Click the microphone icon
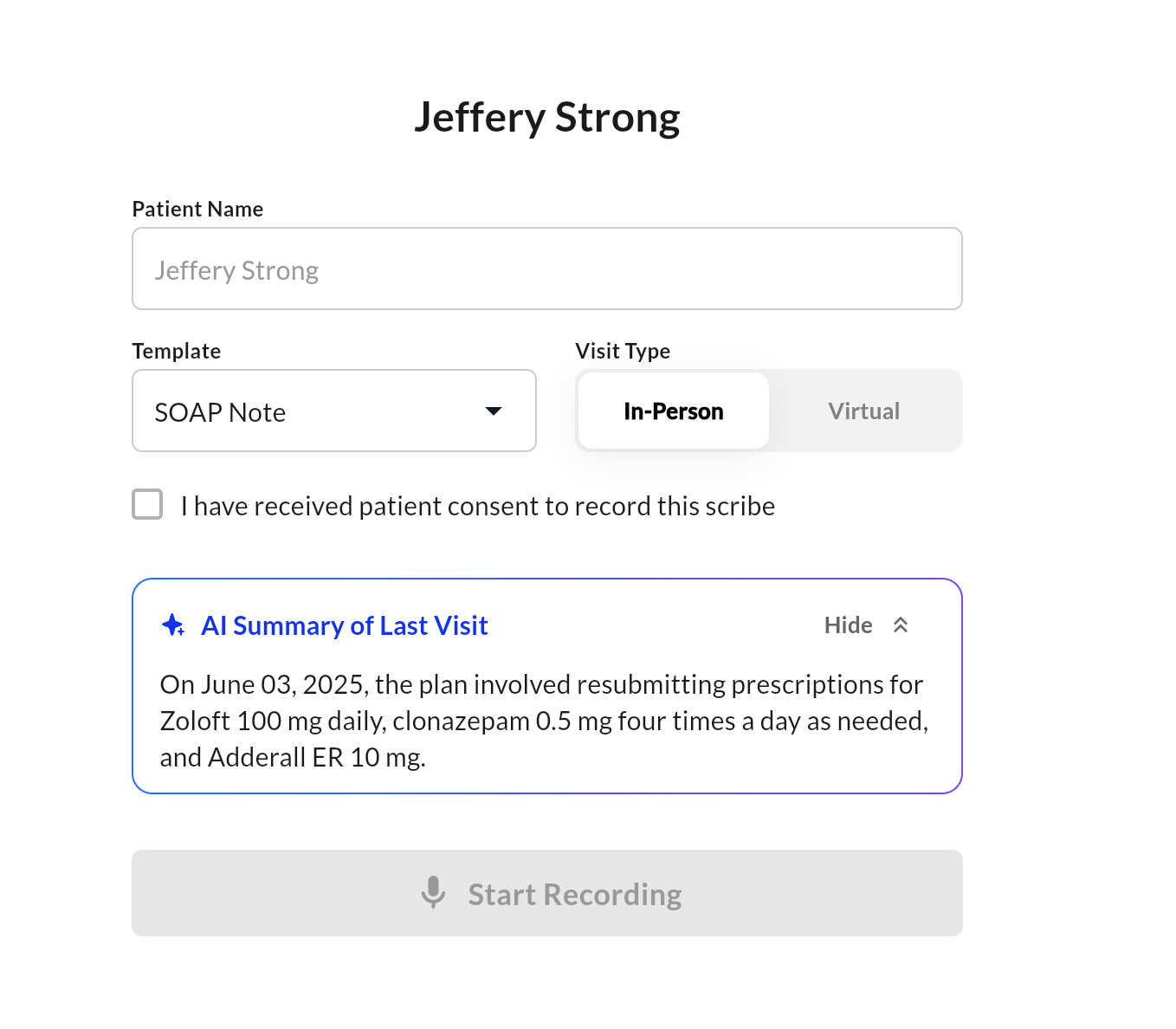 (433, 892)
